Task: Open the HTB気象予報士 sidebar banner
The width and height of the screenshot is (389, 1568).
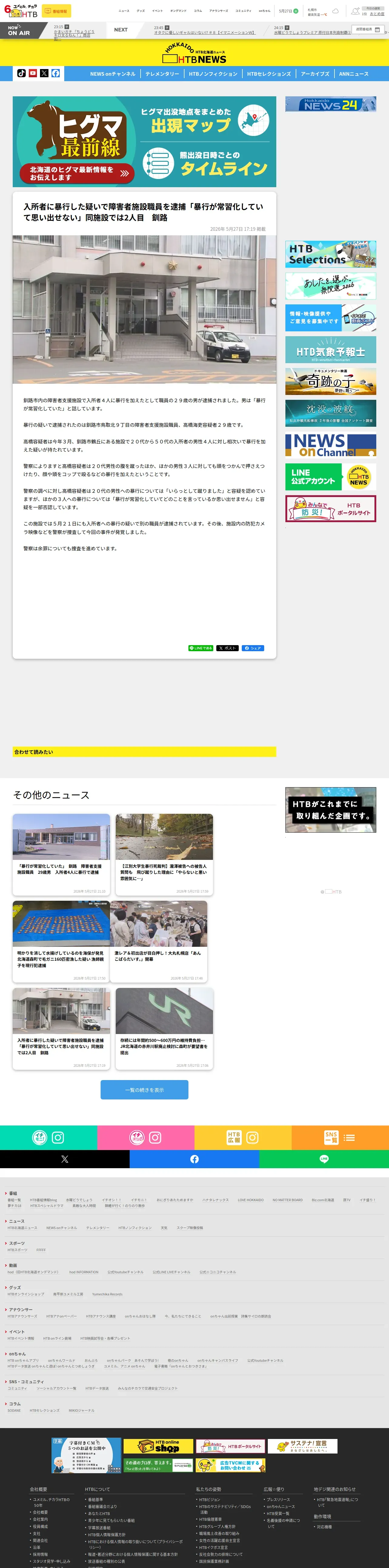Action: pyautogui.click(x=331, y=350)
